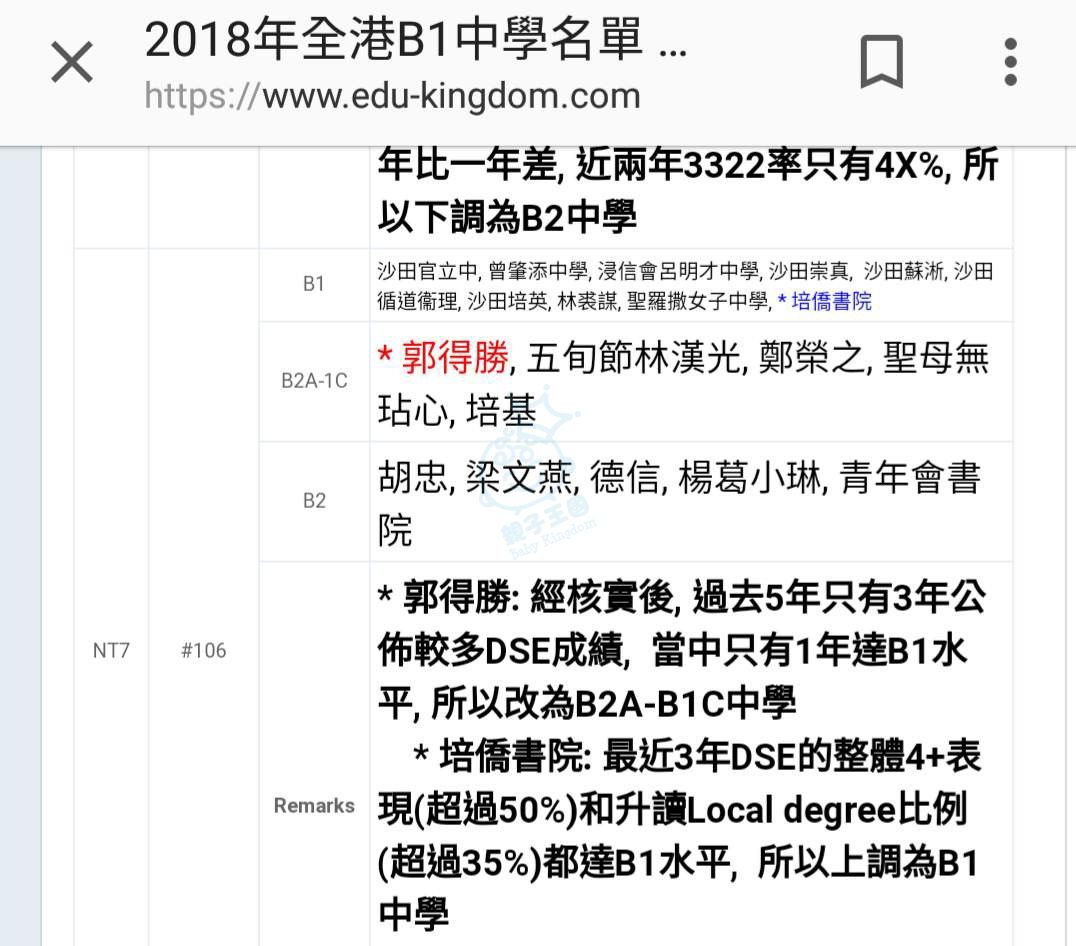This screenshot has height=946, width=1076.
Task: Bookmark this page using the bookmark icon
Action: 881,62
